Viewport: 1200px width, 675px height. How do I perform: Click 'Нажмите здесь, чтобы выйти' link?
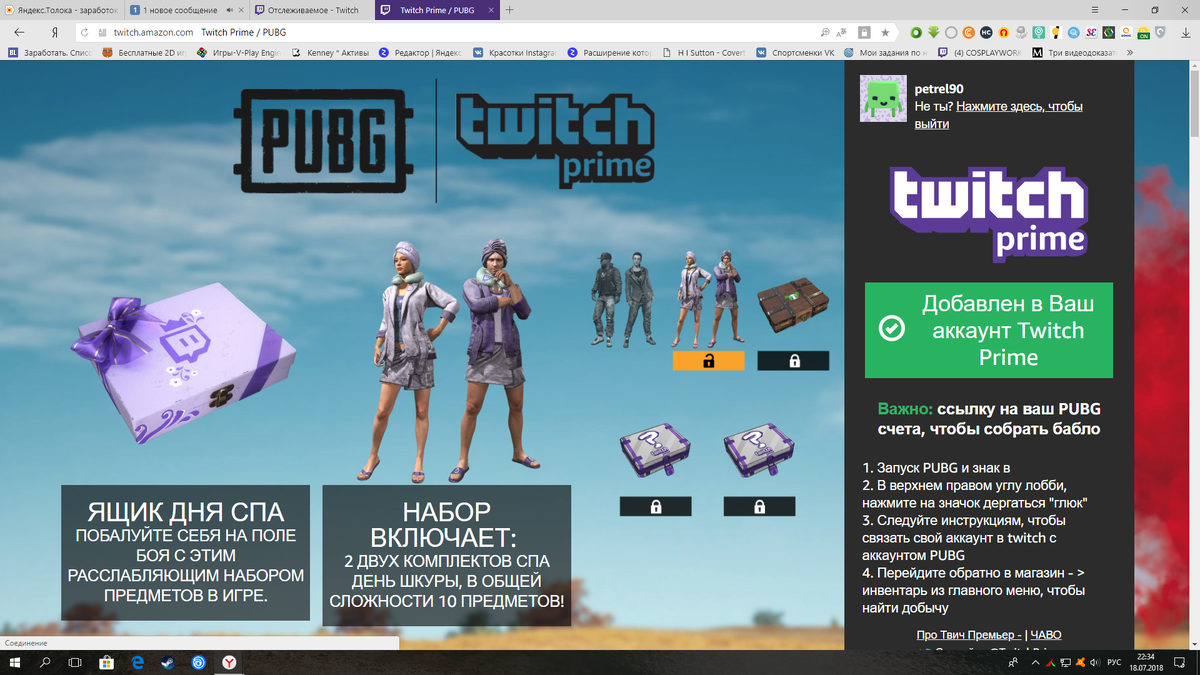tap(999, 115)
